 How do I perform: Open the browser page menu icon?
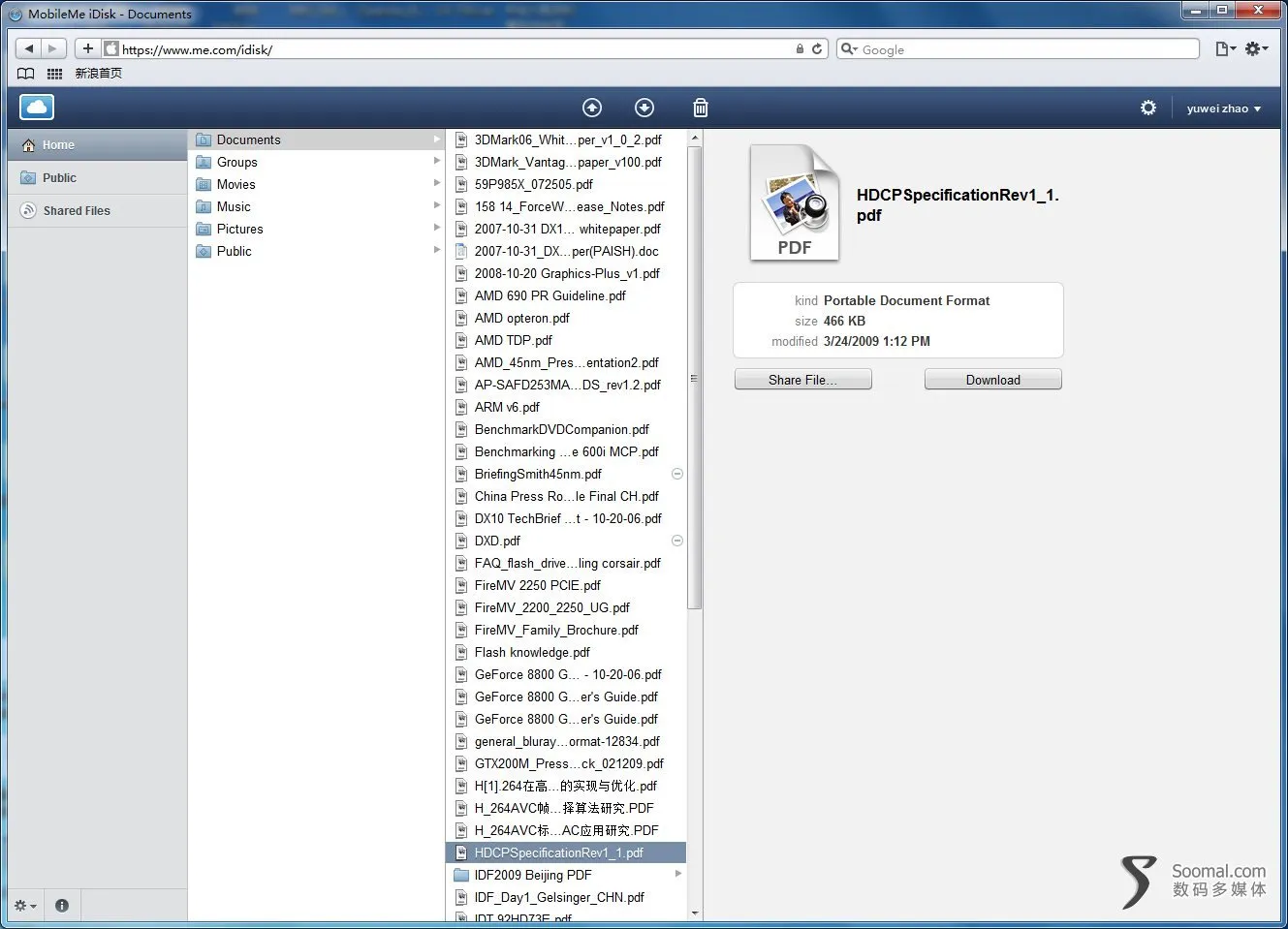(1226, 48)
